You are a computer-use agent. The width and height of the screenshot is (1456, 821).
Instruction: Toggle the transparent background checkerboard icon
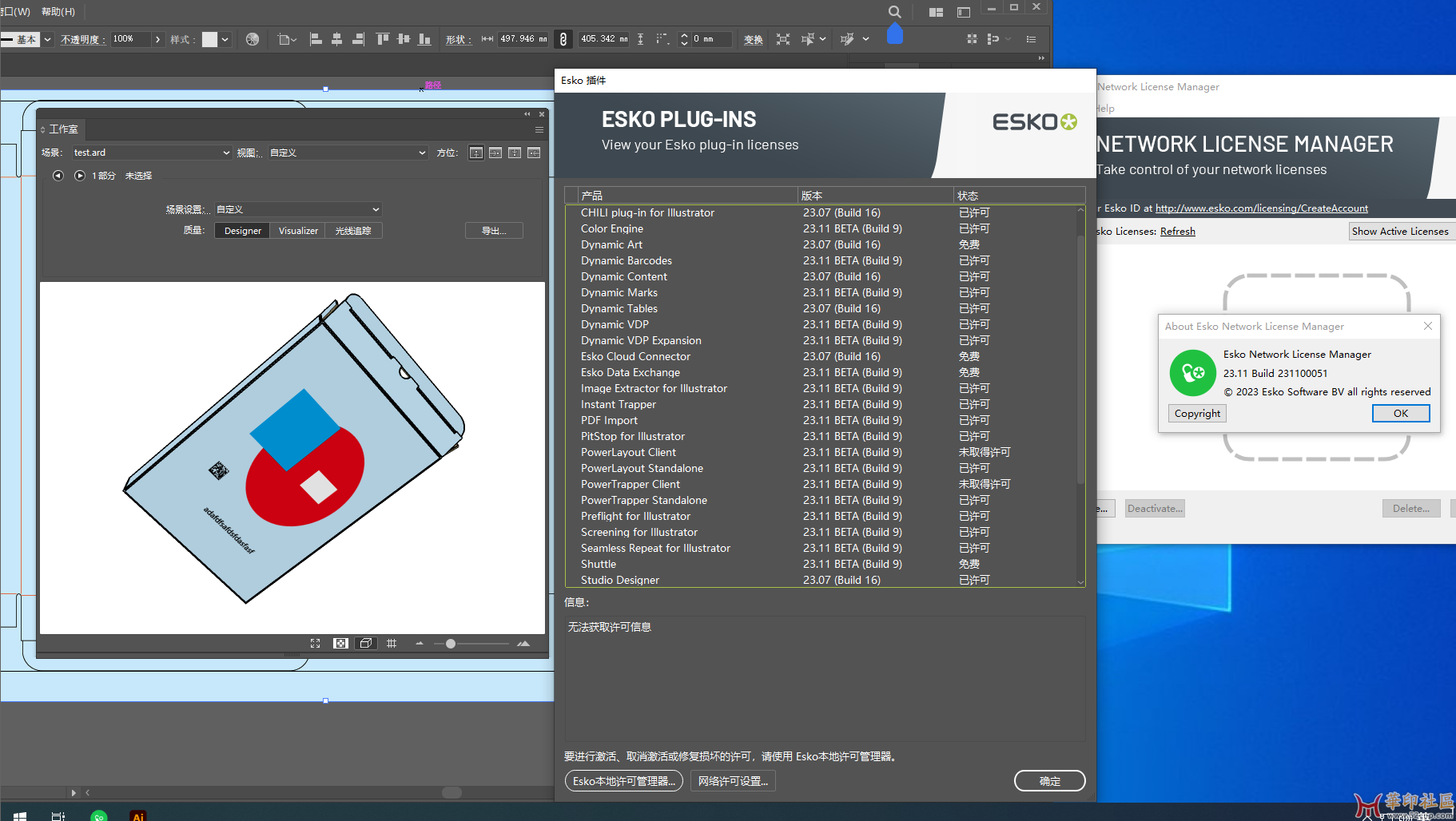(340, 643)
